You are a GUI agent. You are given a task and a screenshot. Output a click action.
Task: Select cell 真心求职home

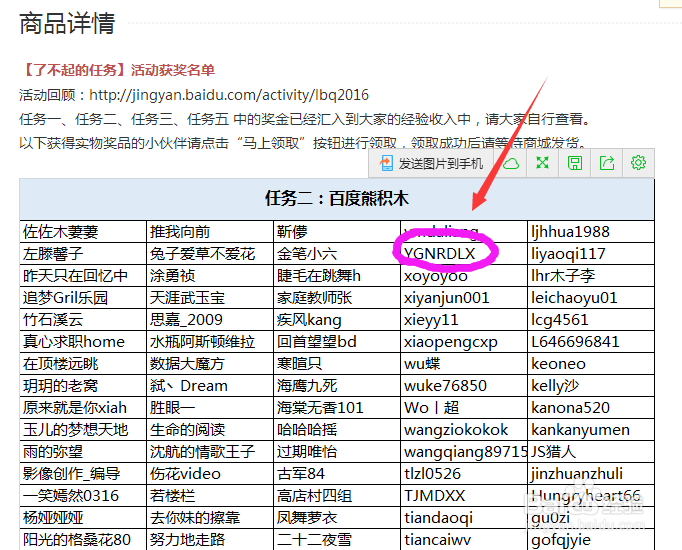click(83, 342)
